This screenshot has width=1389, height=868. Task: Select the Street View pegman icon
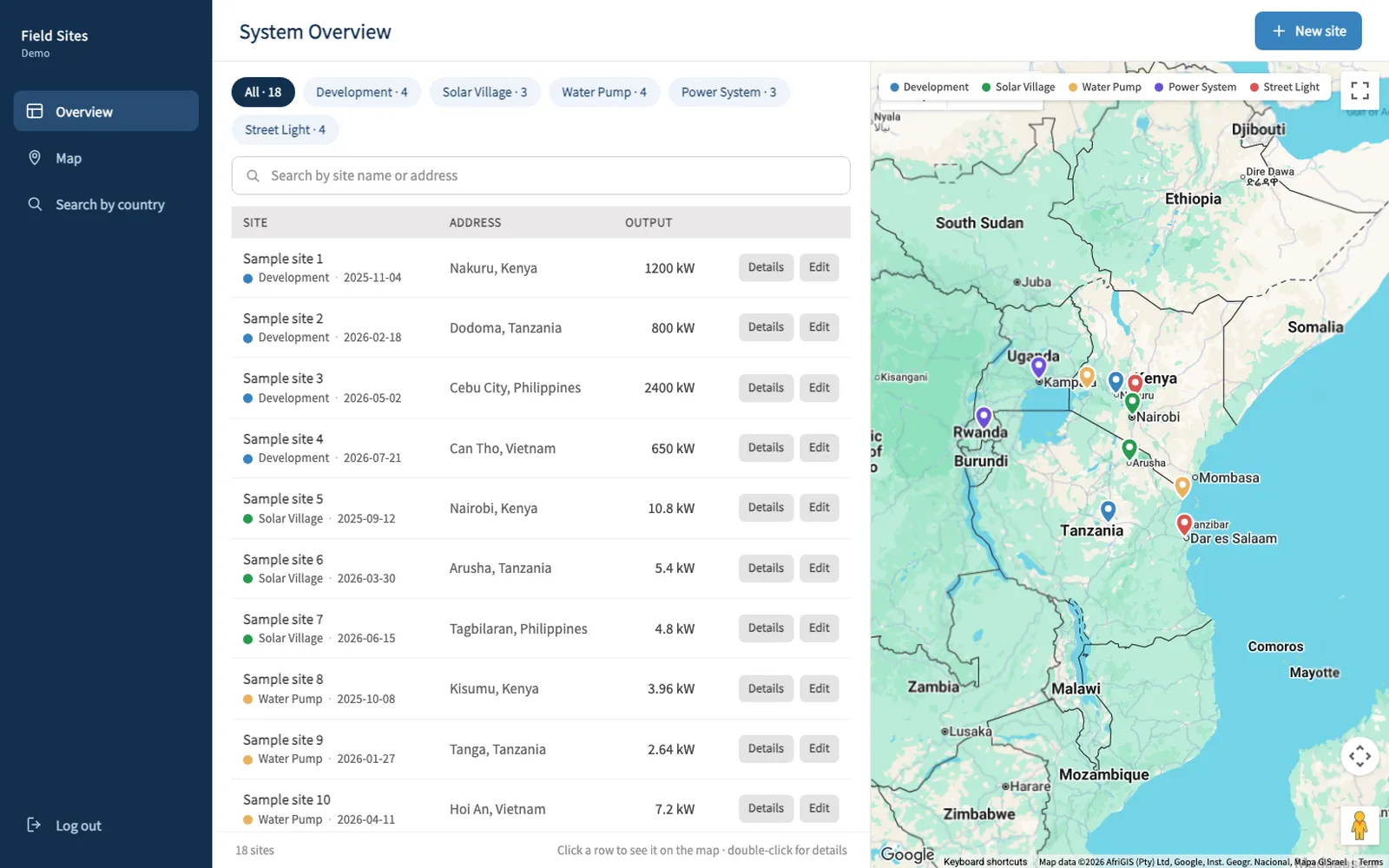pos(1359,825)
